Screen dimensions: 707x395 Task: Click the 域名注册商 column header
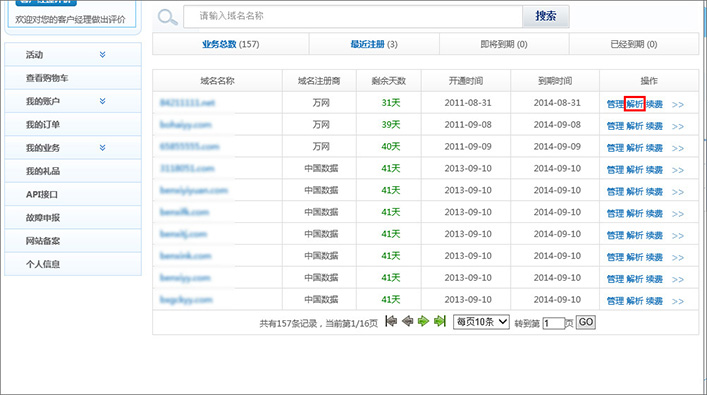point(319,81)
